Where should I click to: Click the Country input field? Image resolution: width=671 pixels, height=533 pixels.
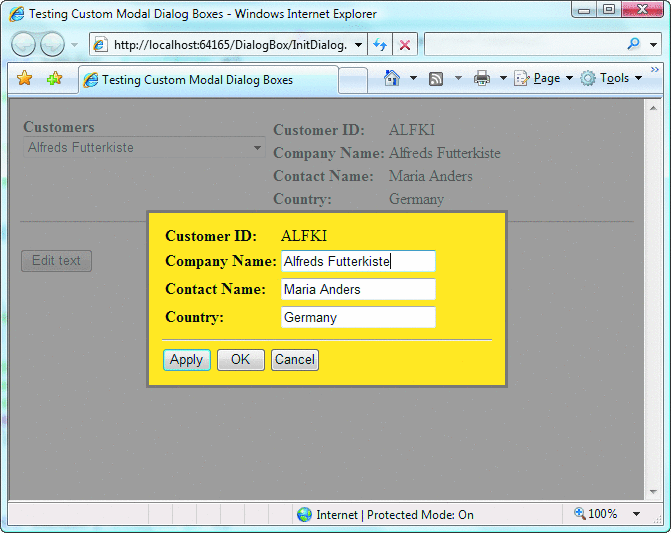click(x=358, y=317)
